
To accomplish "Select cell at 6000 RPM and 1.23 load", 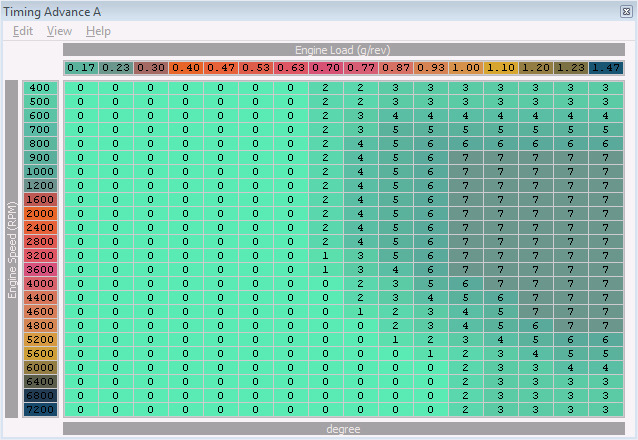I will [570, 368].
